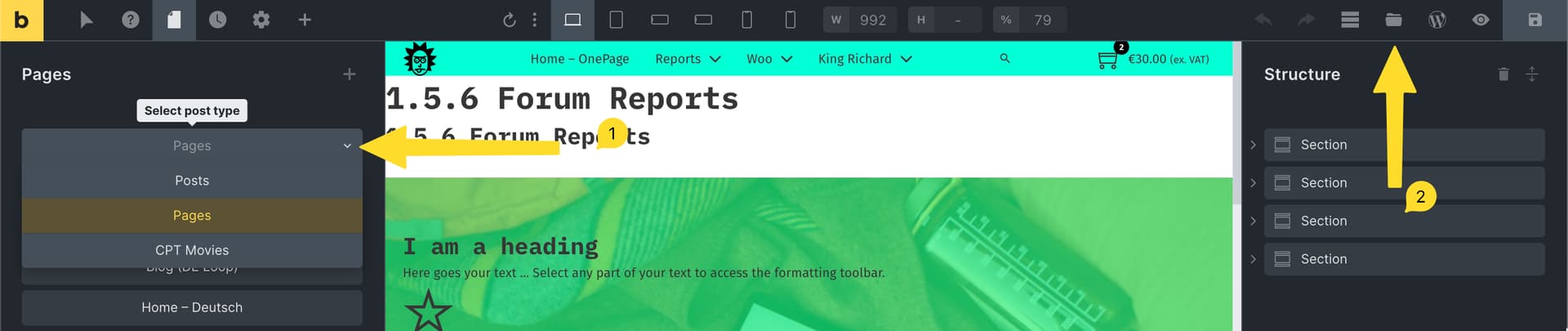The width and height of the screenshot is (1568, 331).
Task: Open the three-dot more options menu
Action: [535, 20]
